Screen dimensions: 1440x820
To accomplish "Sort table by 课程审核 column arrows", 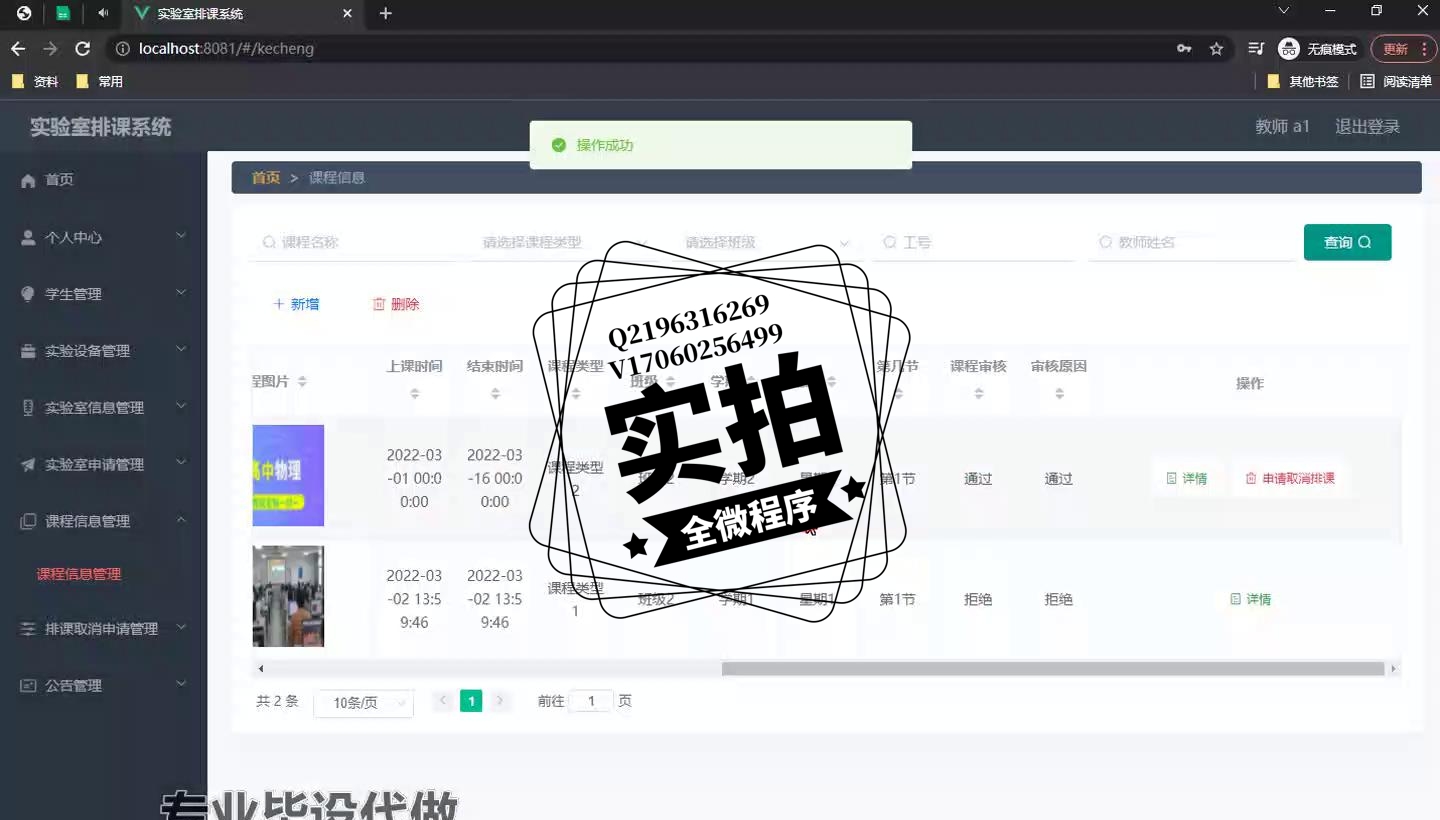I will point(978,394).
